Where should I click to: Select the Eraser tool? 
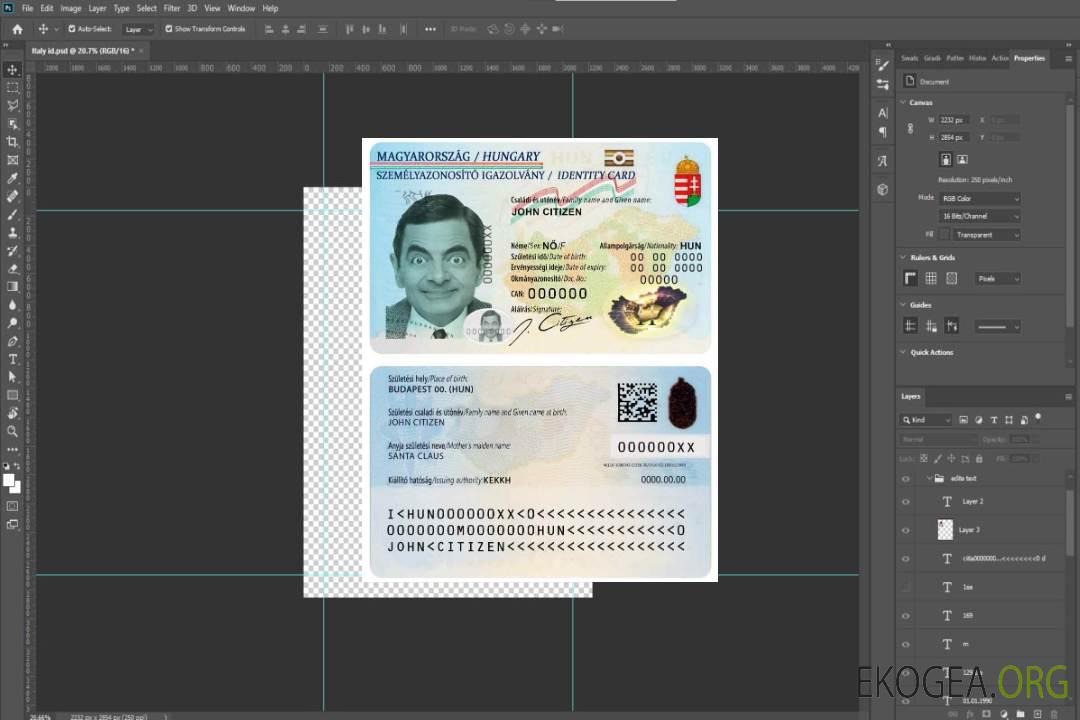coord(12,269)
